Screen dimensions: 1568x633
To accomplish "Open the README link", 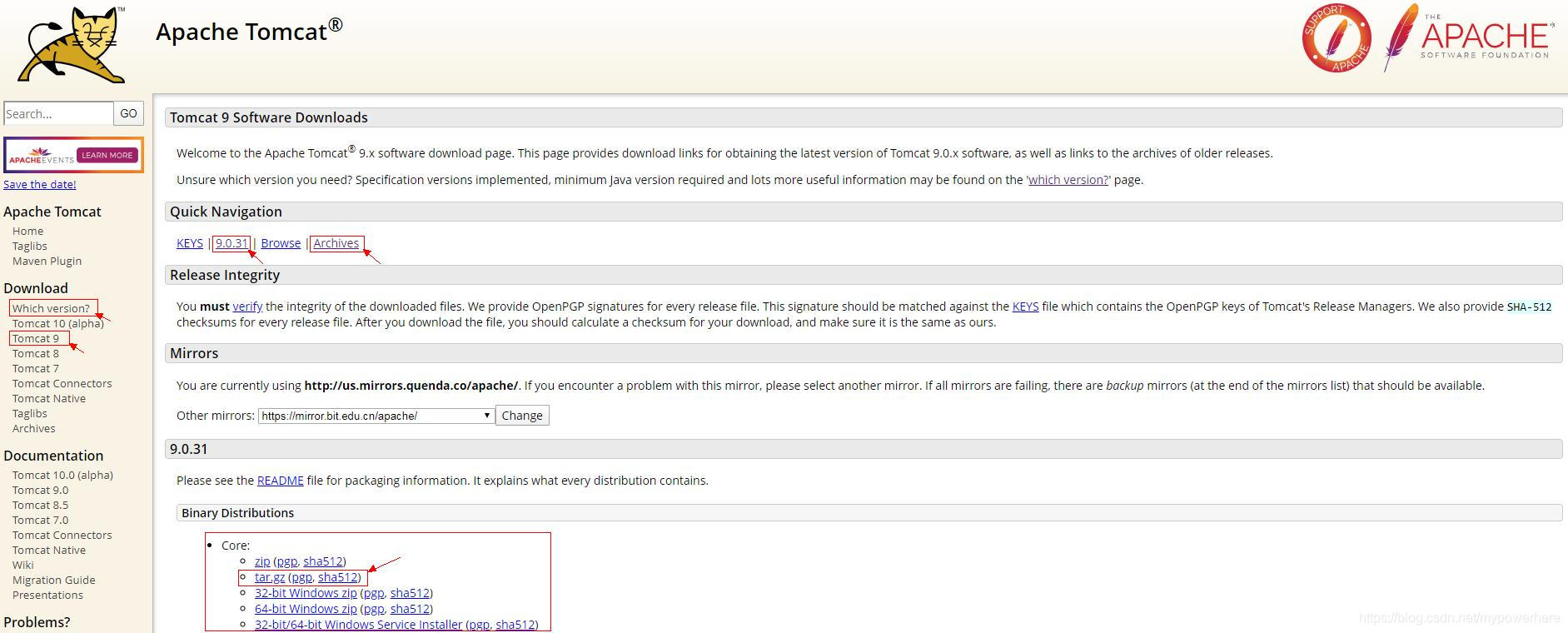I will click(x=281, y=481).
